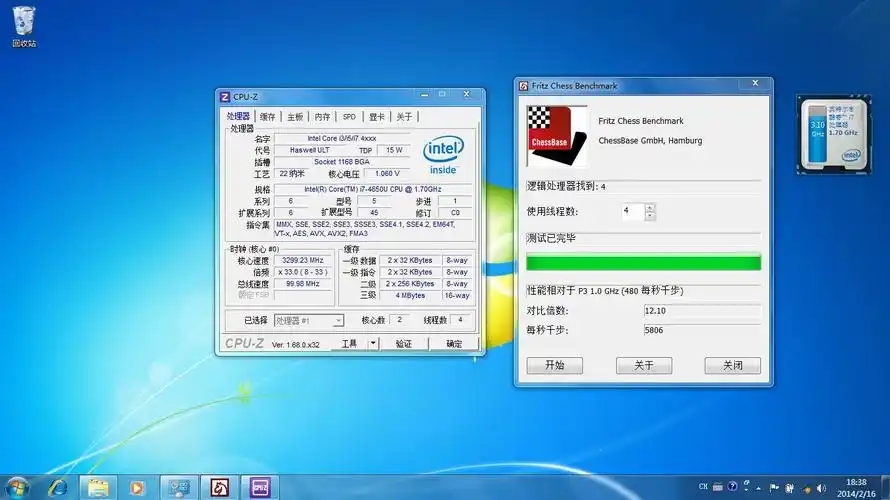This screenshot has width=890, height=500.
Task: Click the 使用线程数 input field
Action: [633, 212]
